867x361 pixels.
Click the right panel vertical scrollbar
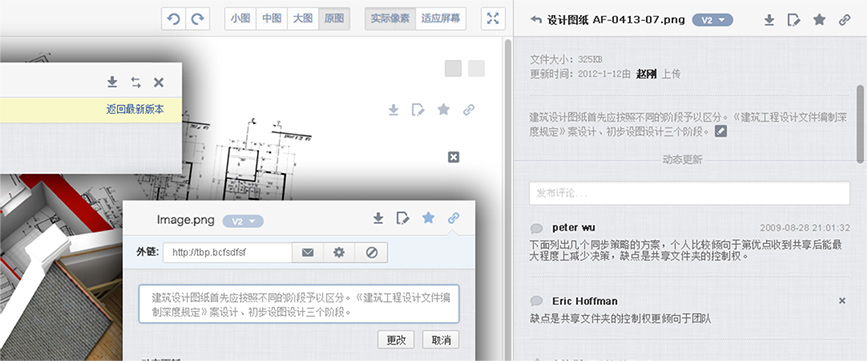[x=860, y=123]
